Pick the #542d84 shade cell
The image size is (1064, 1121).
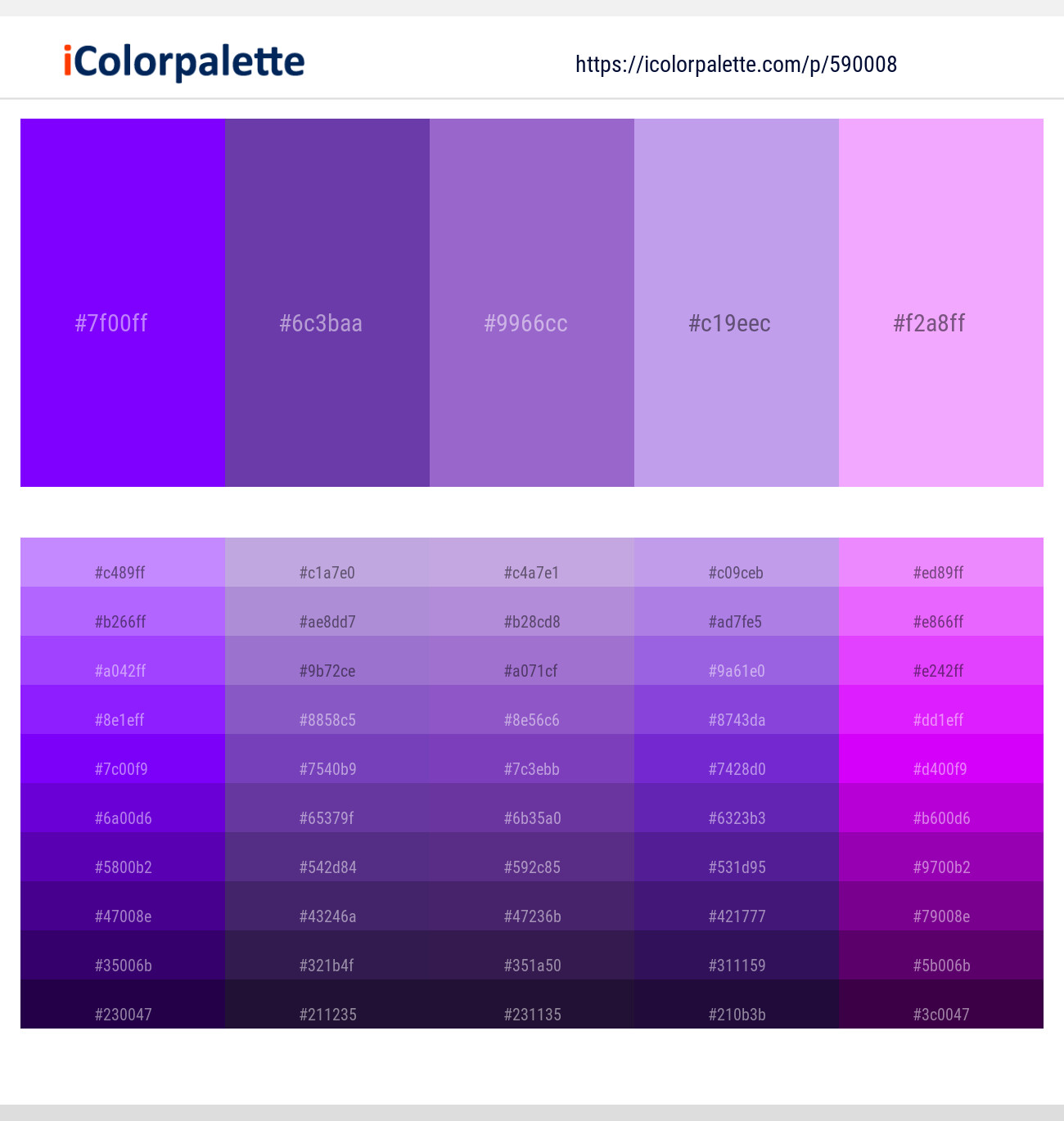click(327, 857)
